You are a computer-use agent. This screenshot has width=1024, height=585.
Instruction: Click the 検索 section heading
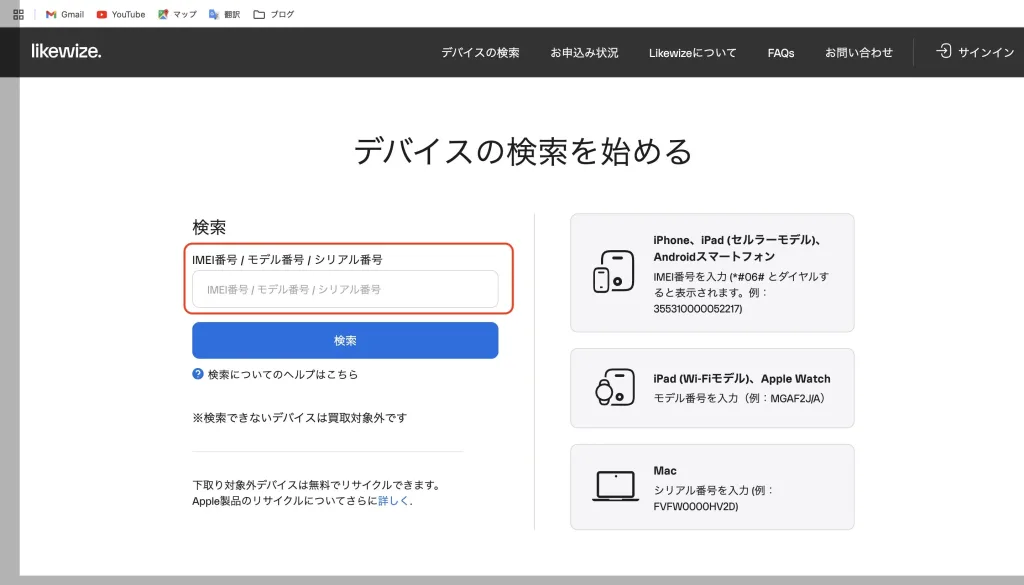pos(209,227)
